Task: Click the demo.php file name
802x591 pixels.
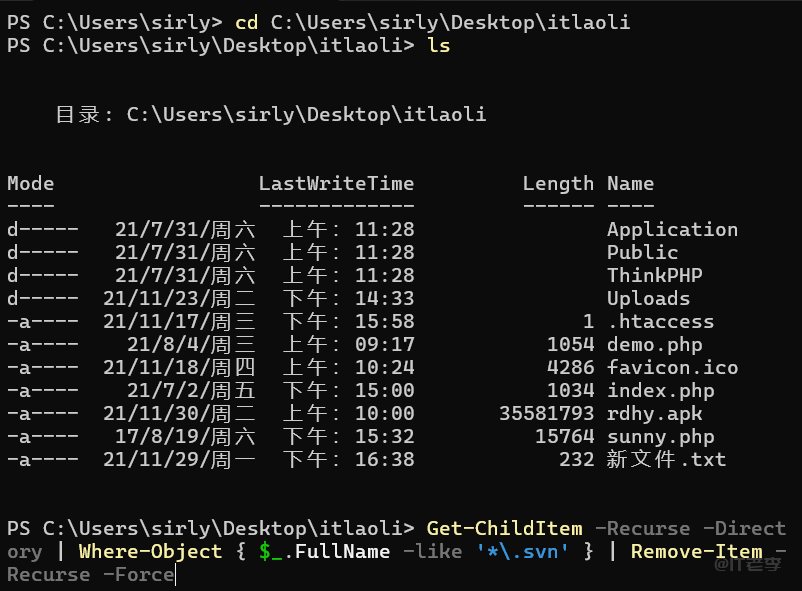Action: [x=654, y=345]
